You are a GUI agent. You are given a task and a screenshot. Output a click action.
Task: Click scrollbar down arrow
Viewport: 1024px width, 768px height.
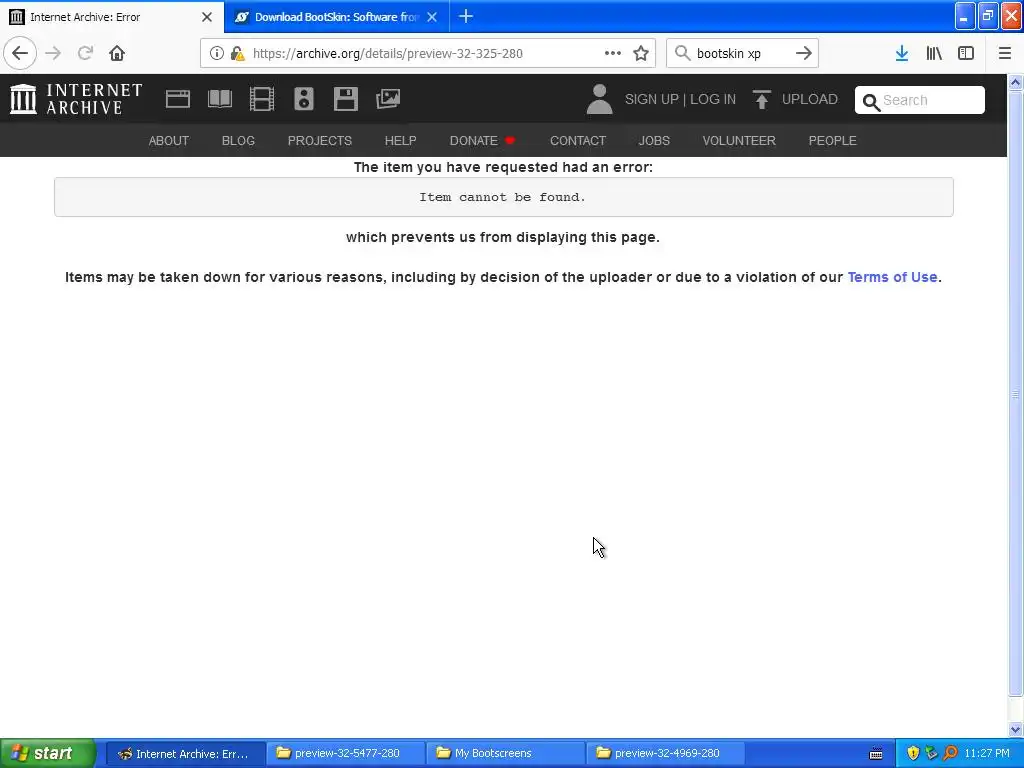(x=1016, y=729)
